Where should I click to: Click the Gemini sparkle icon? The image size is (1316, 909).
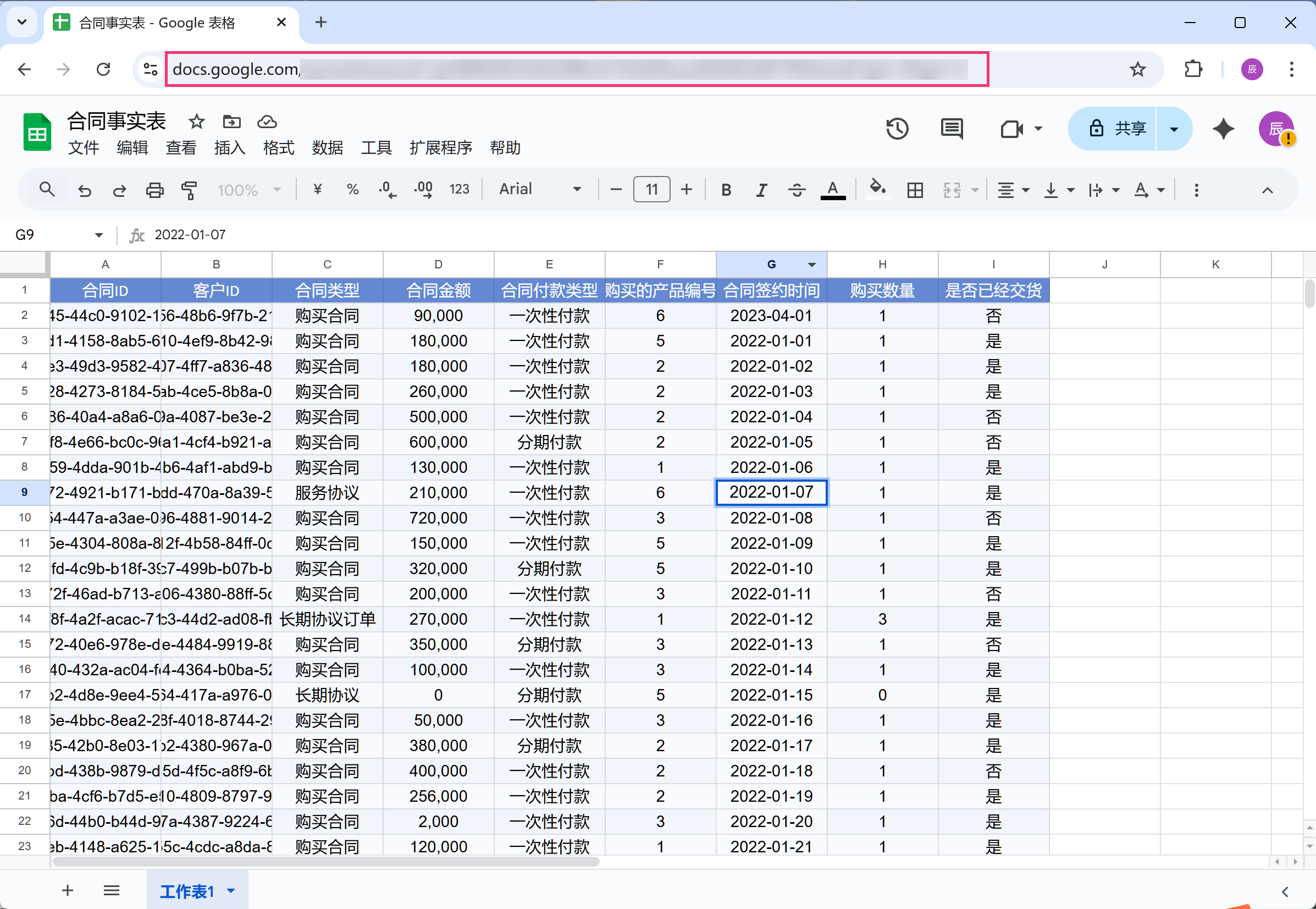coord(1223,129)
